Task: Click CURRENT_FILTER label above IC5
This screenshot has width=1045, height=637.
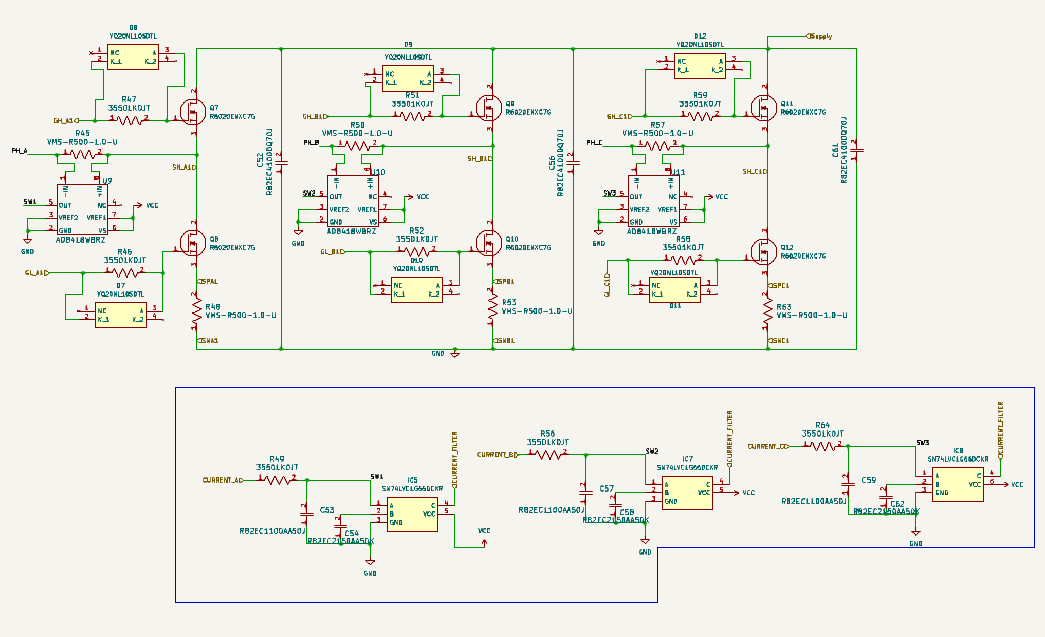Action: tap(455, 460)
